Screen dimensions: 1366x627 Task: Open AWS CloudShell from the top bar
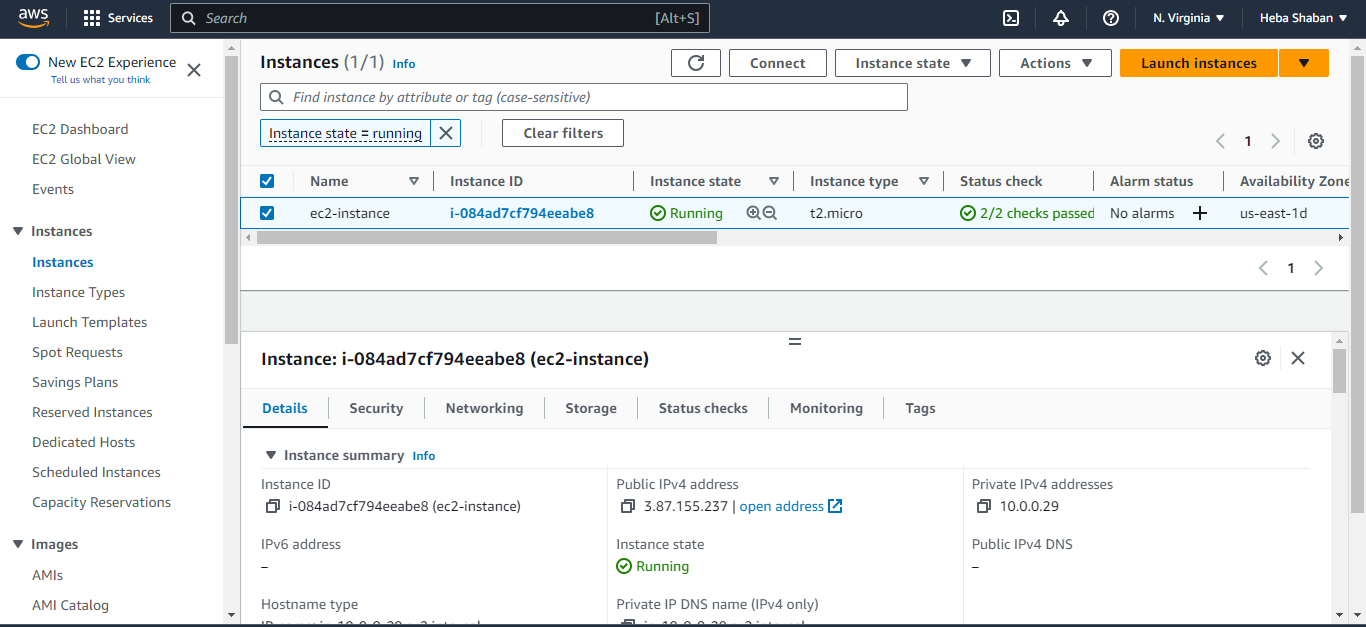(1010, 18)
